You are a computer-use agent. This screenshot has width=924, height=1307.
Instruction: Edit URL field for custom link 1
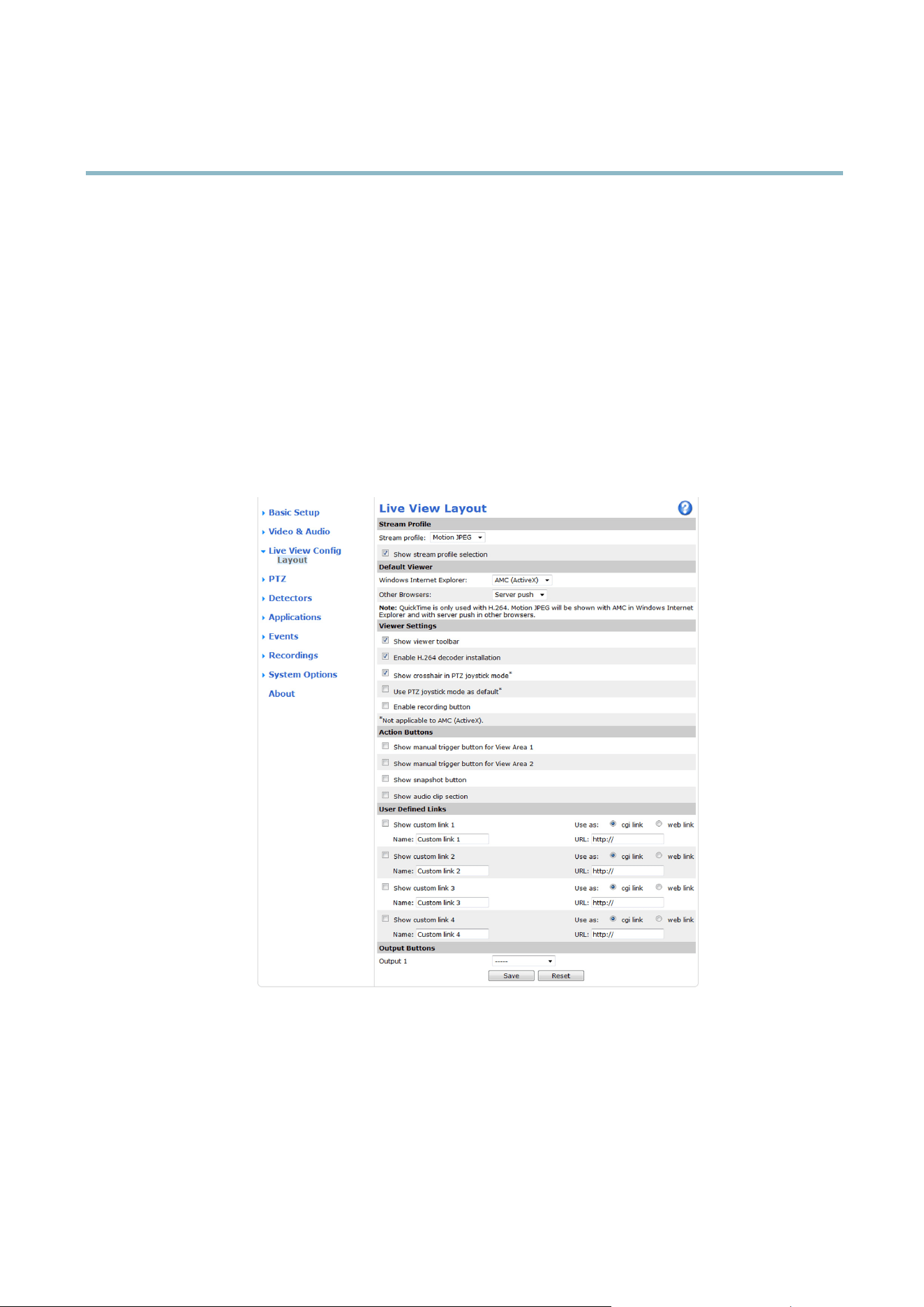(627, 839)
